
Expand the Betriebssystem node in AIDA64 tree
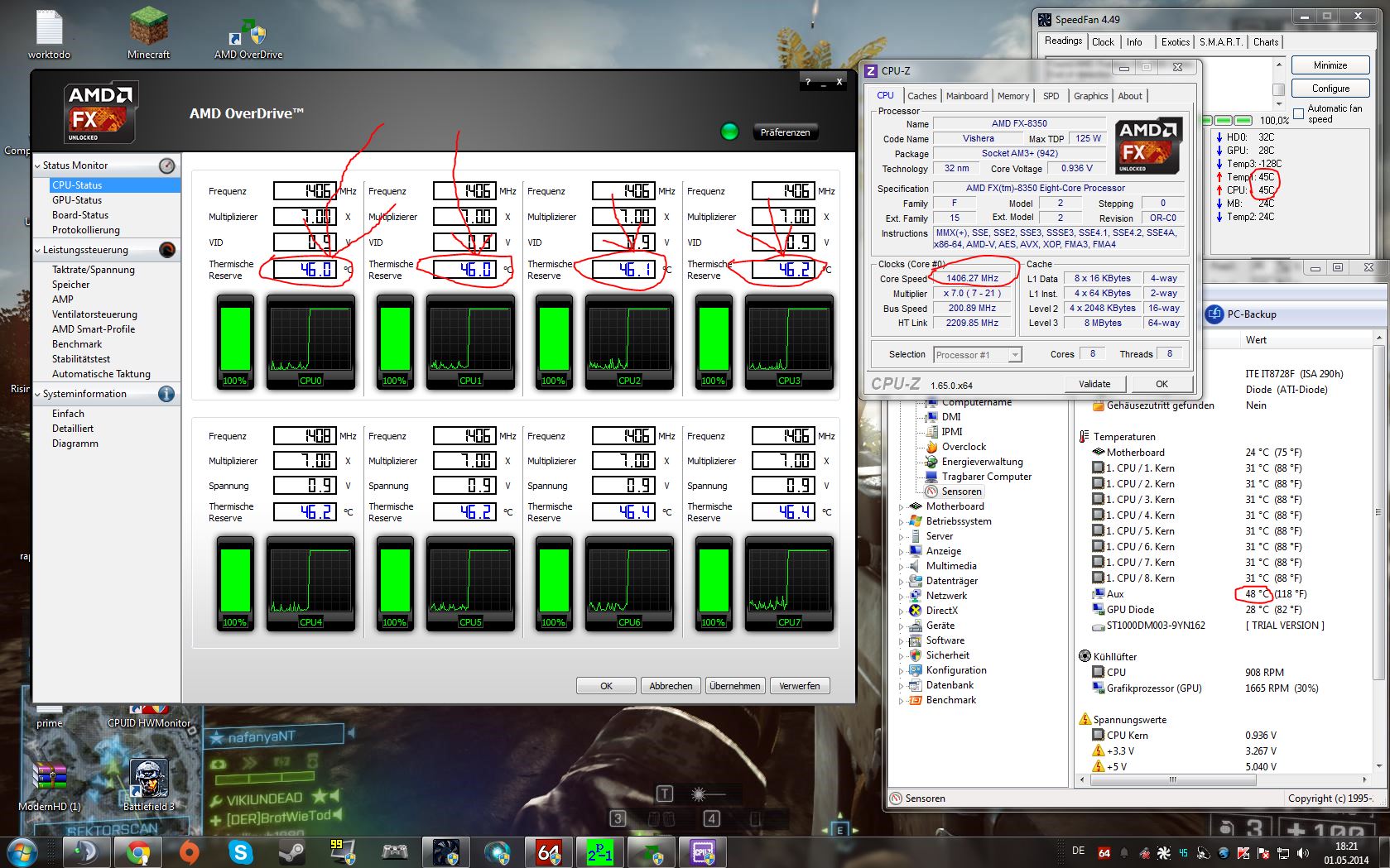point(902,521)
